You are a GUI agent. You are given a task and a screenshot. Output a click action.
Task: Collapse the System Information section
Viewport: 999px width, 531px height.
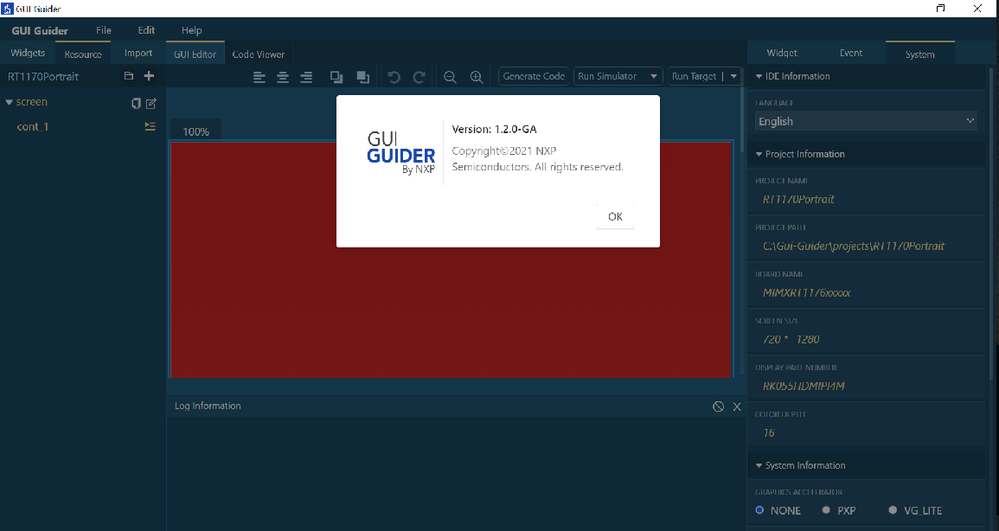coord(759,466)
